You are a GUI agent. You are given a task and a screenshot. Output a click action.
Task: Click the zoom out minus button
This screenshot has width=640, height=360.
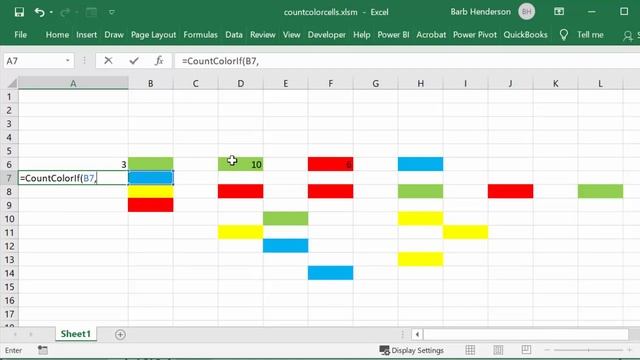547,350
